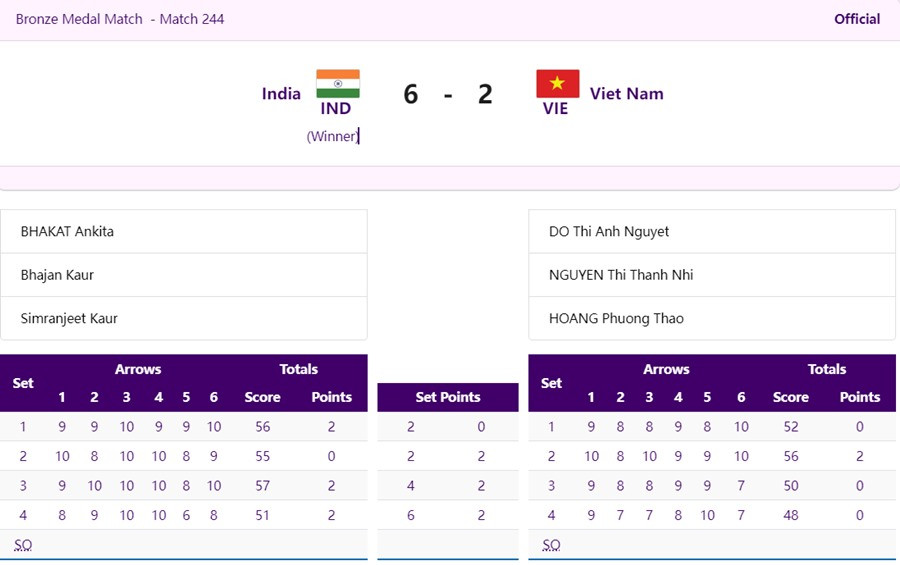Click the Bronze Medal Match title
Image resolution: width=900 pixels, height=565 pixels.
coord(120,19)
